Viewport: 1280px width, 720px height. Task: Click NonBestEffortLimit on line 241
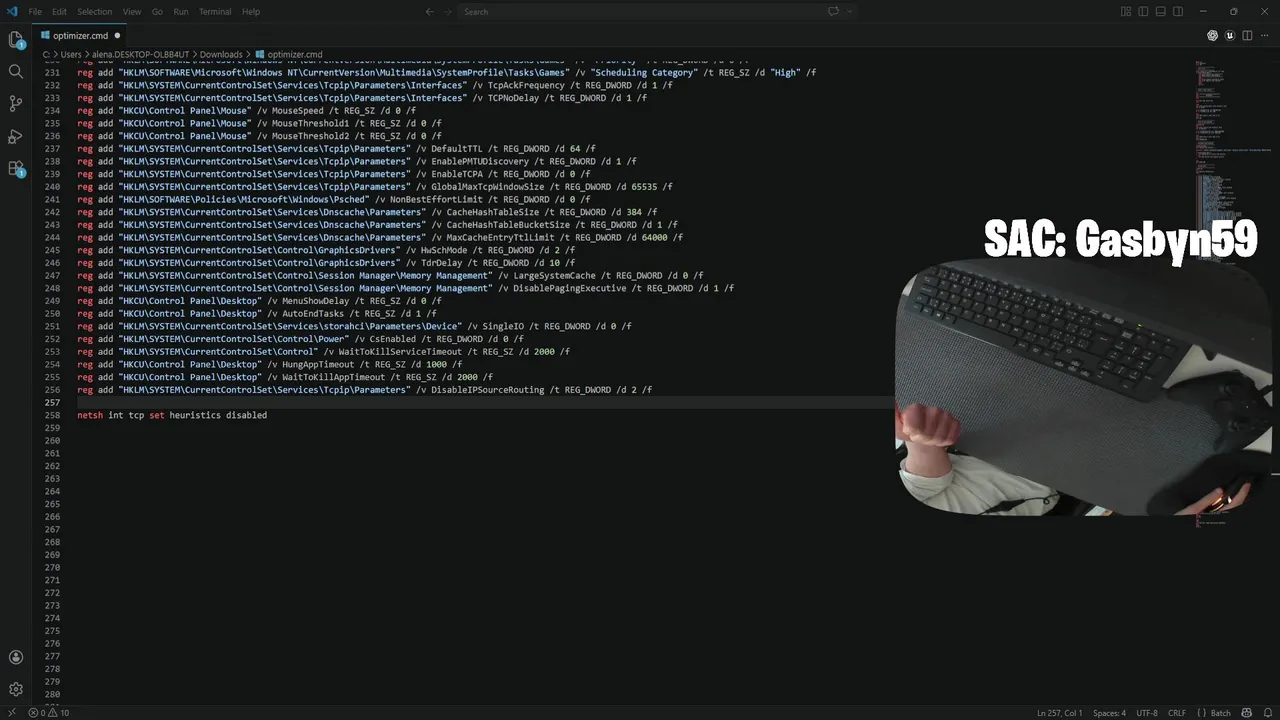coord(436,199)
